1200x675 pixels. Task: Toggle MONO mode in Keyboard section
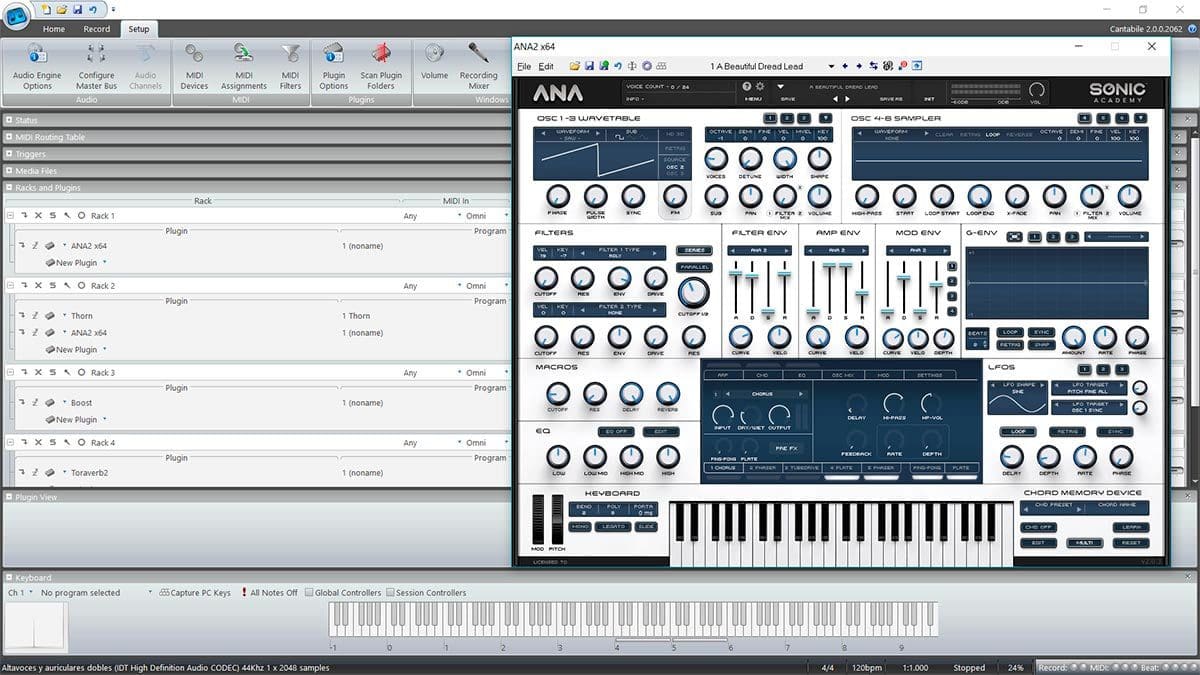tap(580, 527)
